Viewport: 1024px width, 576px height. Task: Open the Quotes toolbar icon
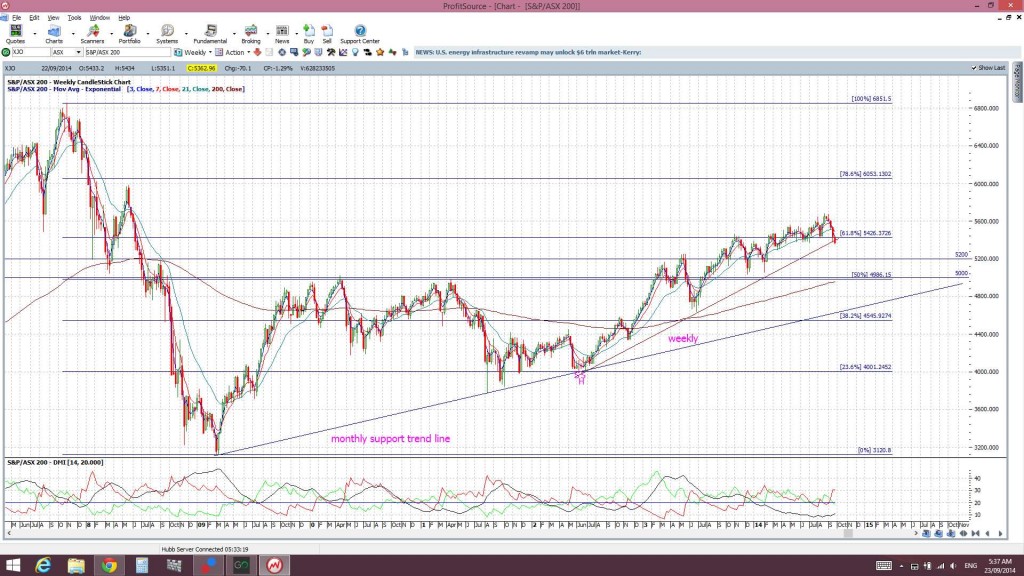15,31
